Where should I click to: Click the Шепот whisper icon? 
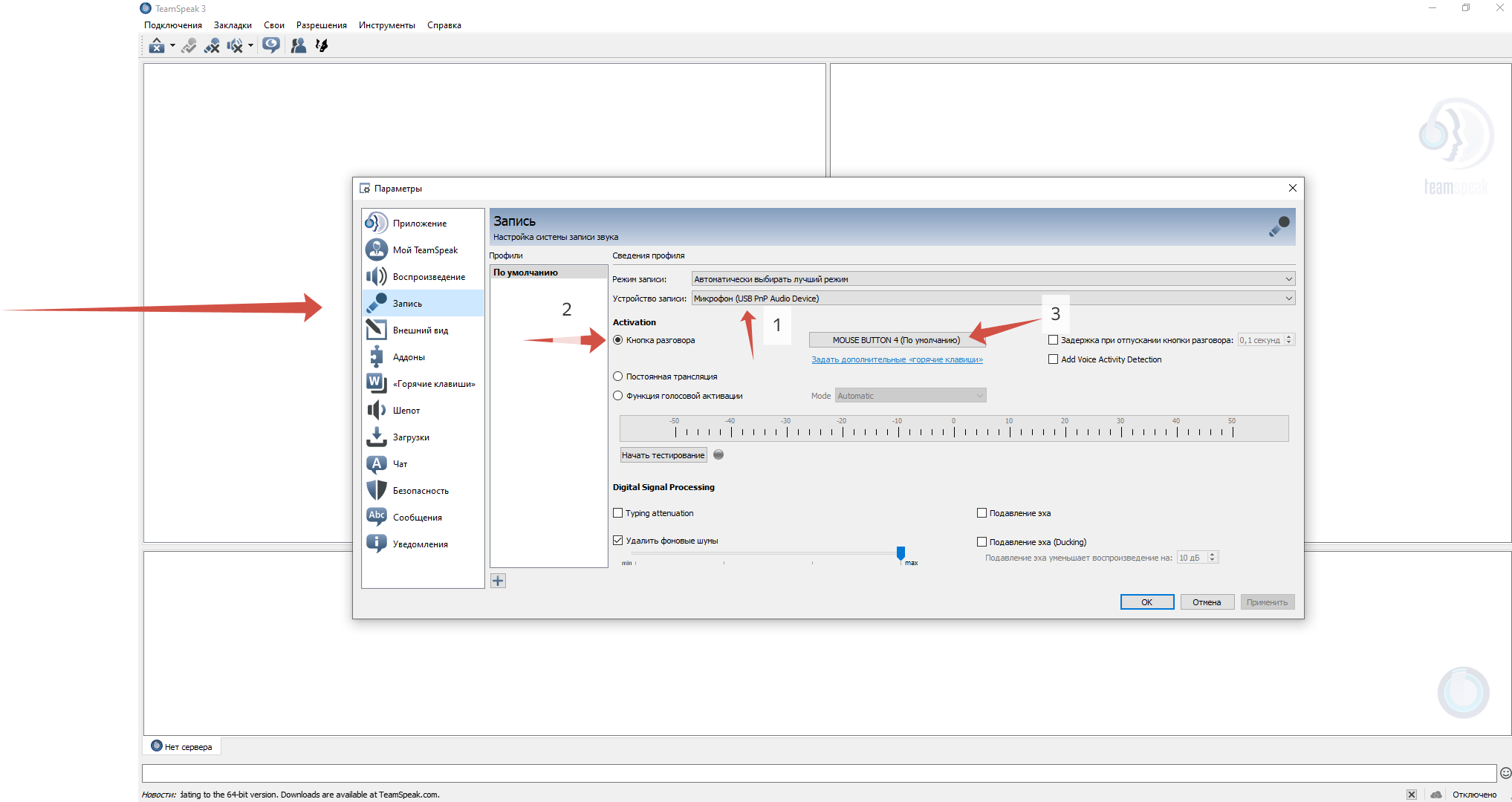coord(377,410)
